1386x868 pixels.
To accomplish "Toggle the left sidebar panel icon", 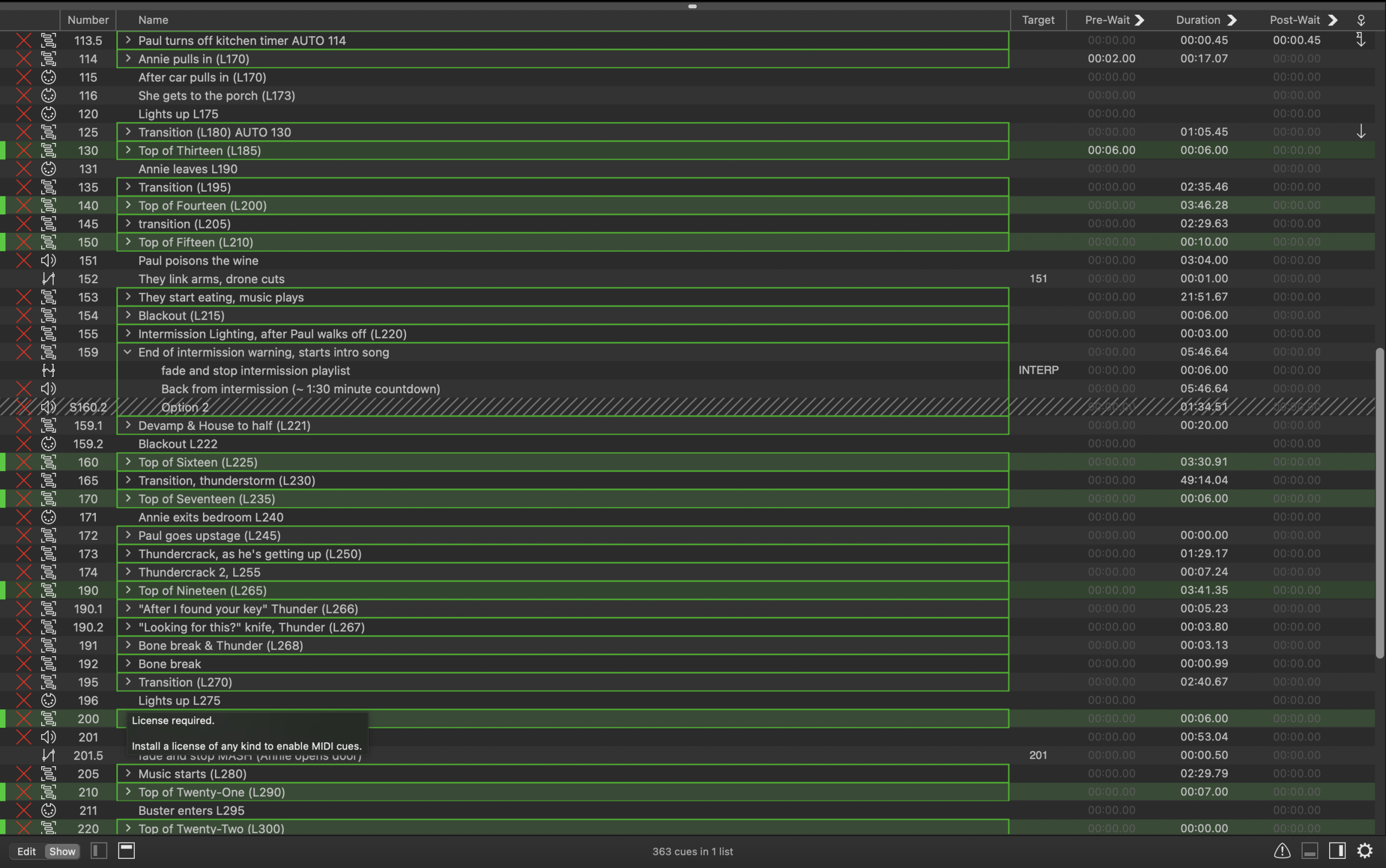I will click(99, 851).
